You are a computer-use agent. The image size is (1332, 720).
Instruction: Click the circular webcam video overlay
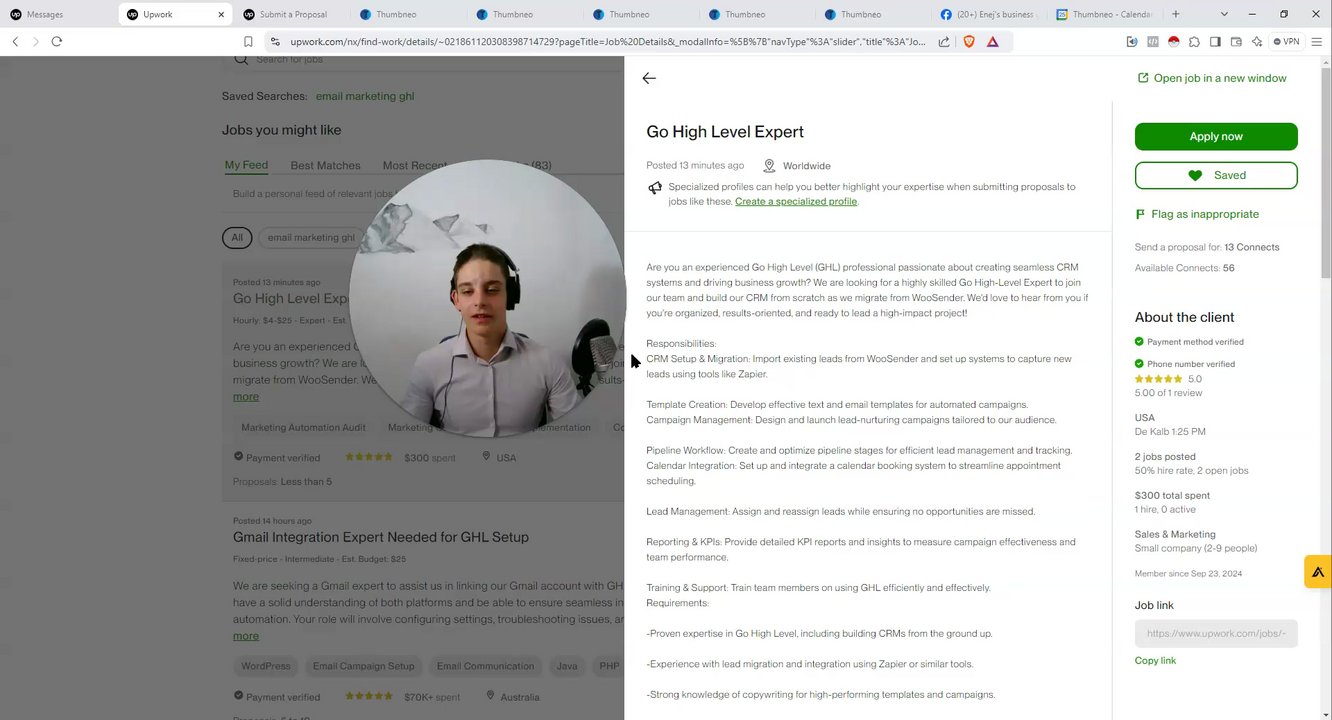[487, 298]
